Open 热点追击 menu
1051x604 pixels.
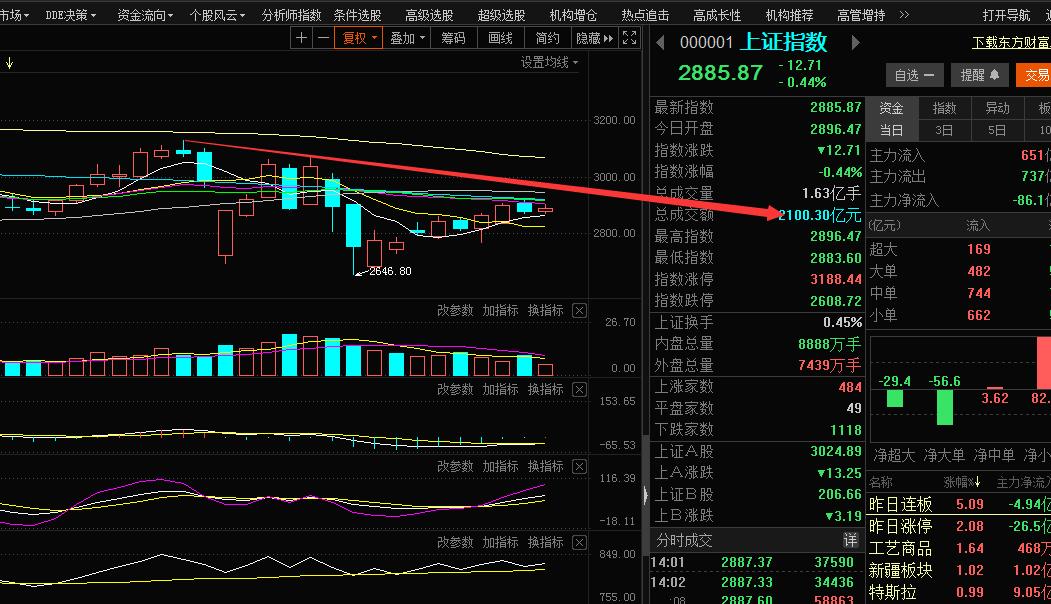645,15
